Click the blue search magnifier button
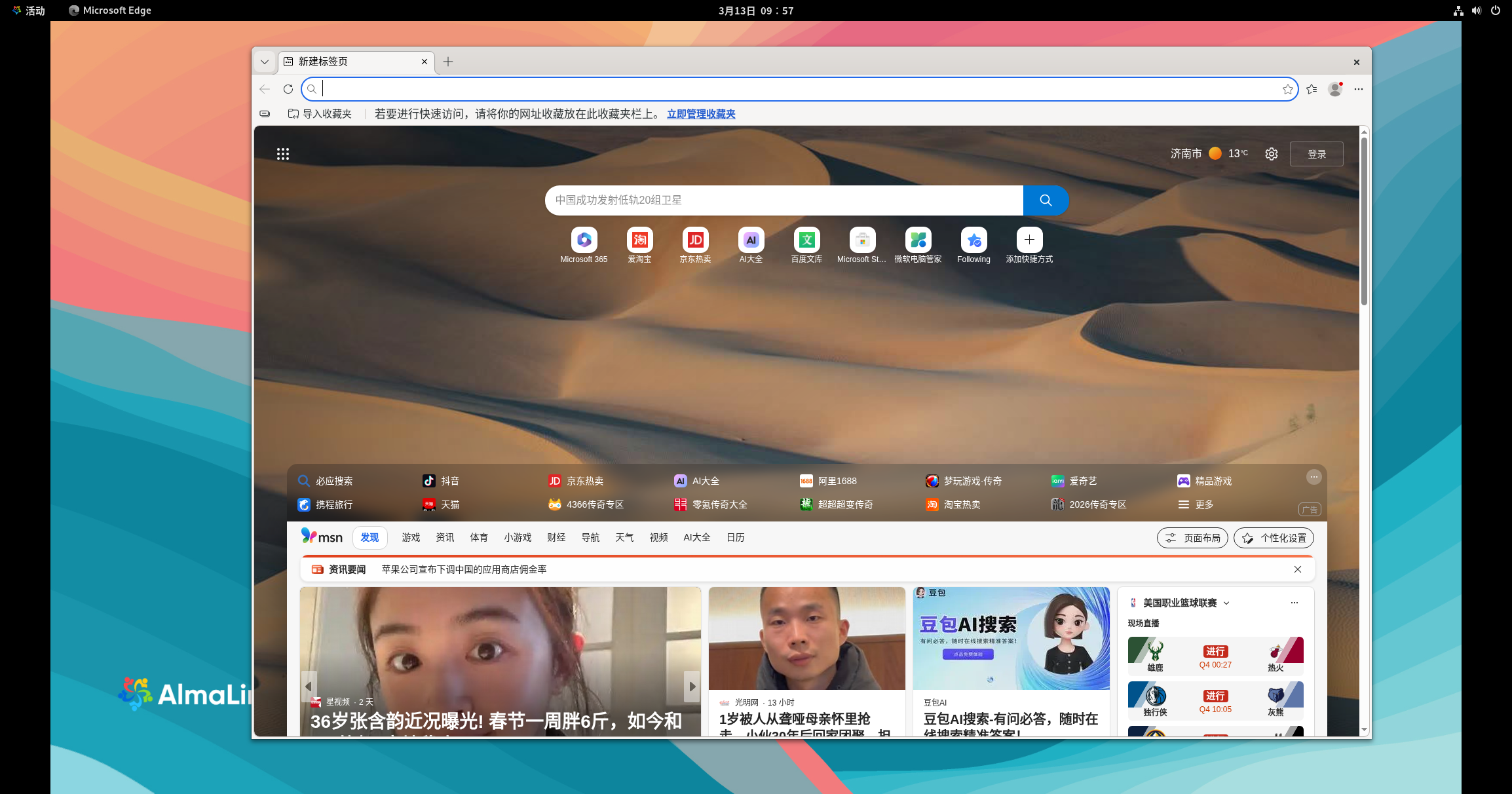The height and width of the screenshot is (794, 1512). point(1046,200)
